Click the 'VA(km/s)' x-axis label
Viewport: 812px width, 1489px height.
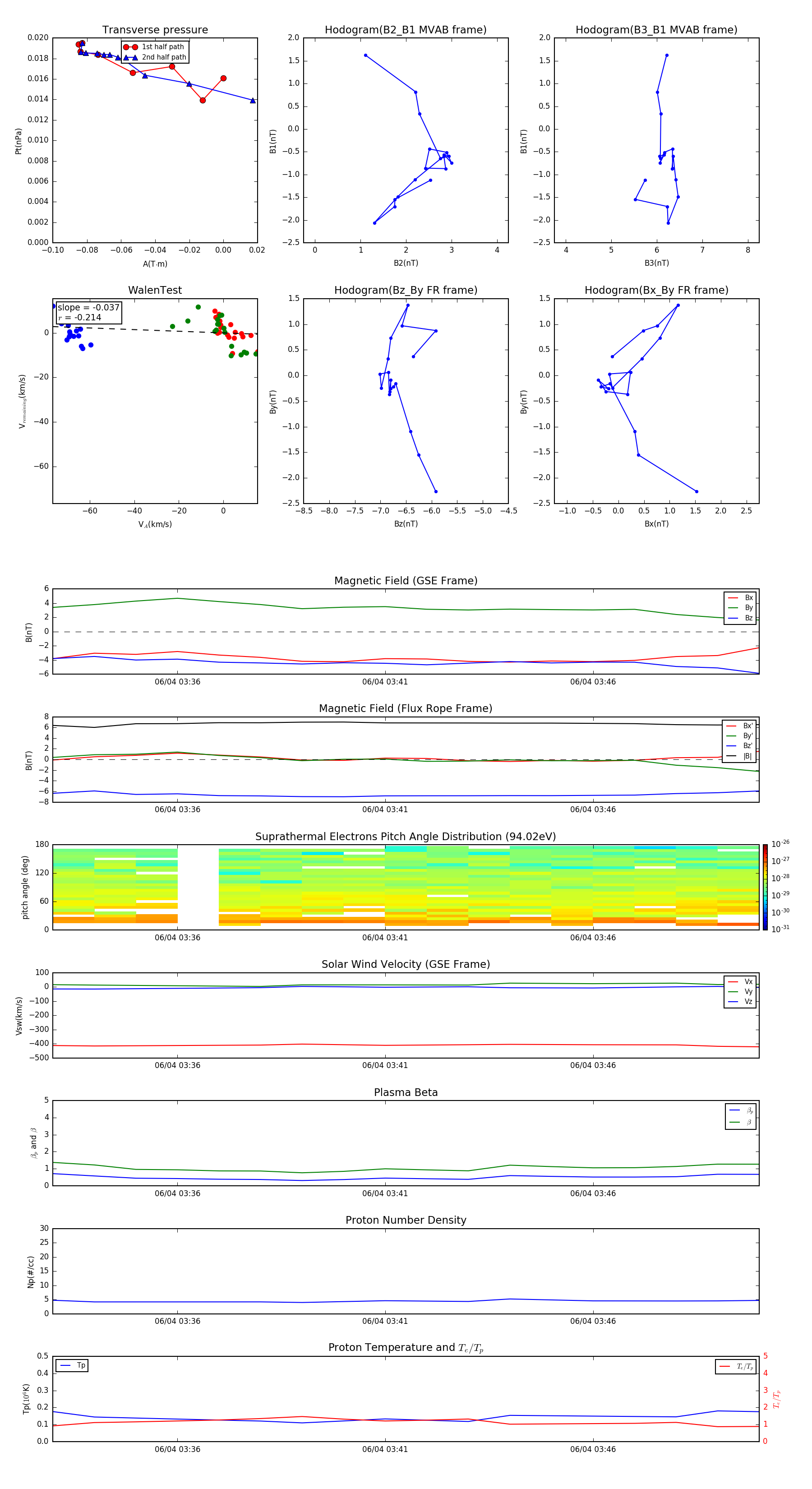click(x=155, y=525)
